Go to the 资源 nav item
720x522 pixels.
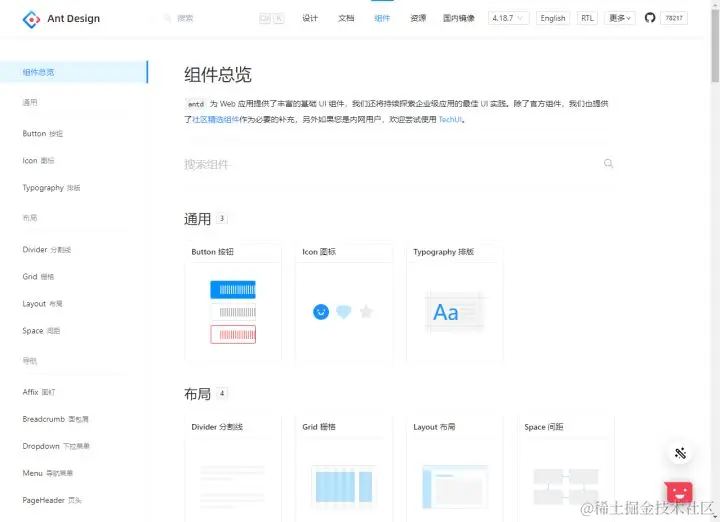(418, 18)
